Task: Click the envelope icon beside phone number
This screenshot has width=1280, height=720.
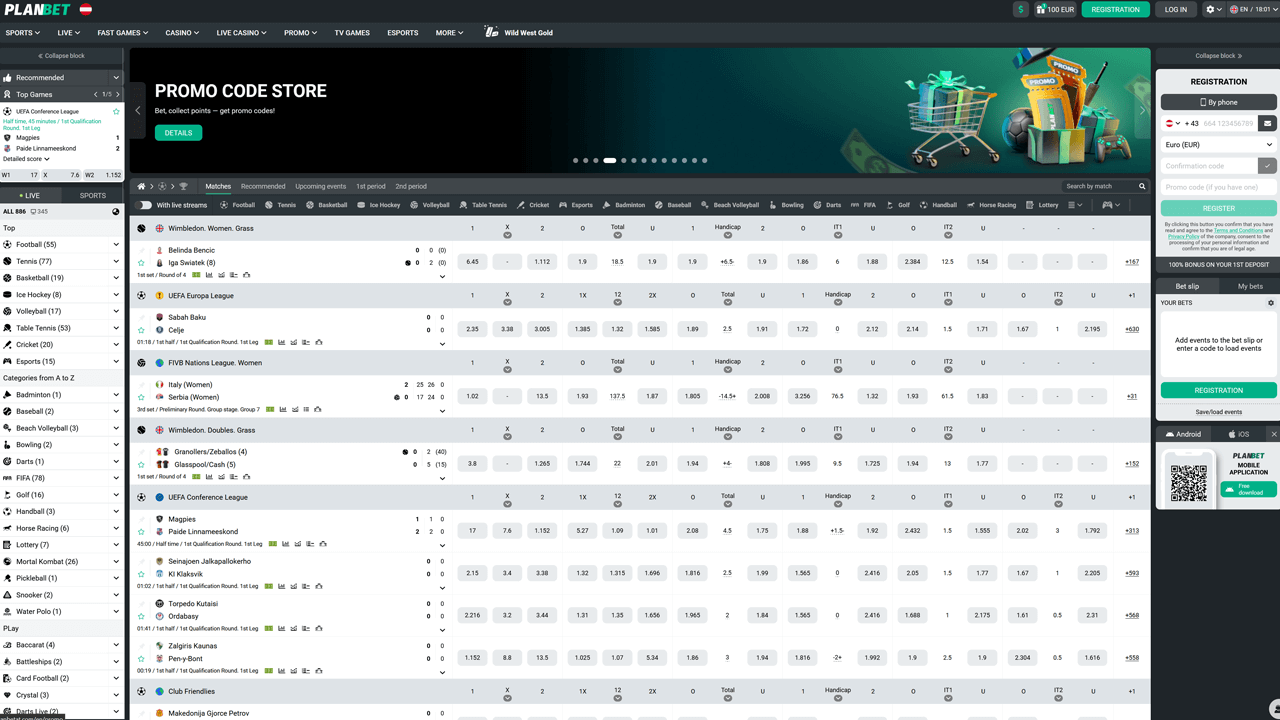Action: coord(1268,123)
